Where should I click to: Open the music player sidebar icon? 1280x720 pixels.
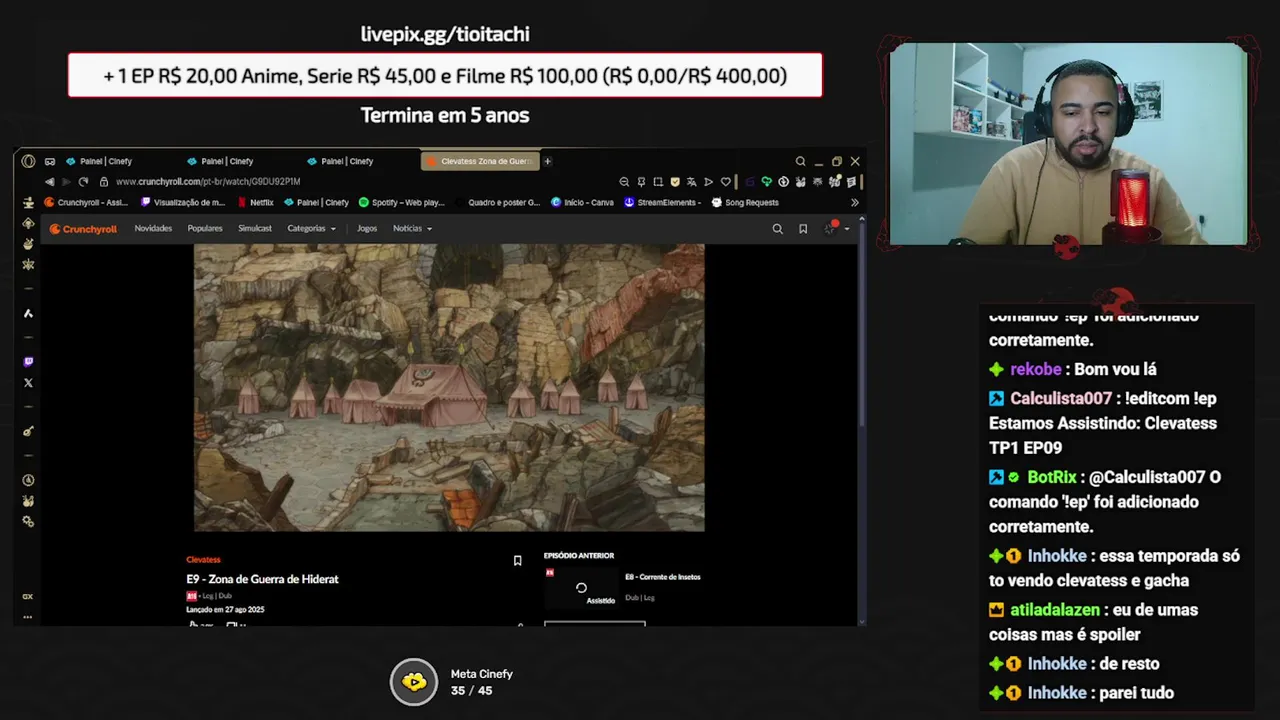(28, 431)
